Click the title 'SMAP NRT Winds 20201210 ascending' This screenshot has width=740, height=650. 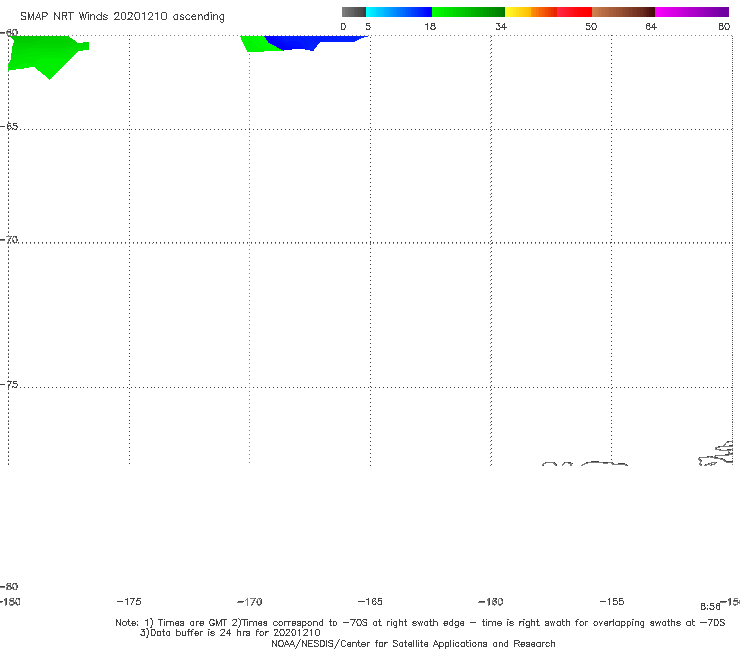pos(122,17)
